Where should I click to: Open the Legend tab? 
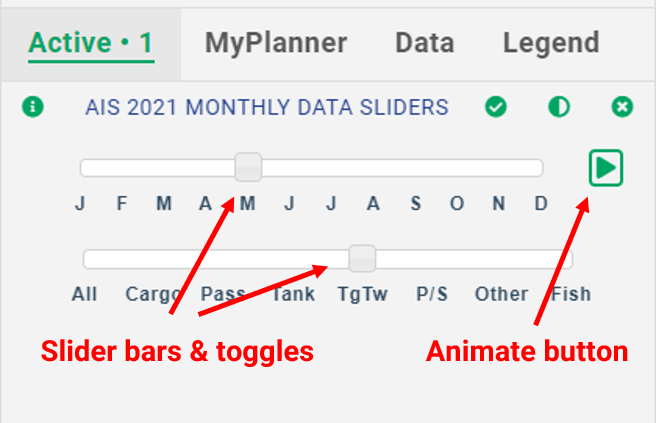(551, 43)
